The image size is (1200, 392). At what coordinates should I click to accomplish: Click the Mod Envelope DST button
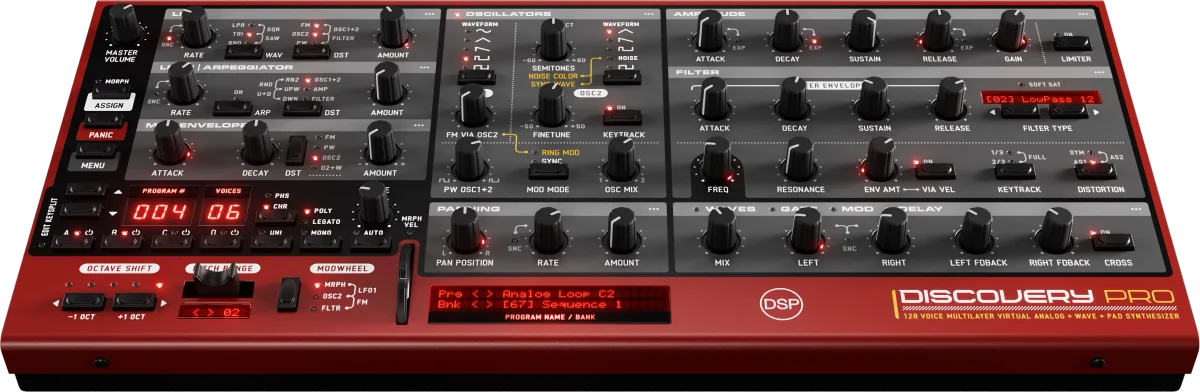coord(296,150)
